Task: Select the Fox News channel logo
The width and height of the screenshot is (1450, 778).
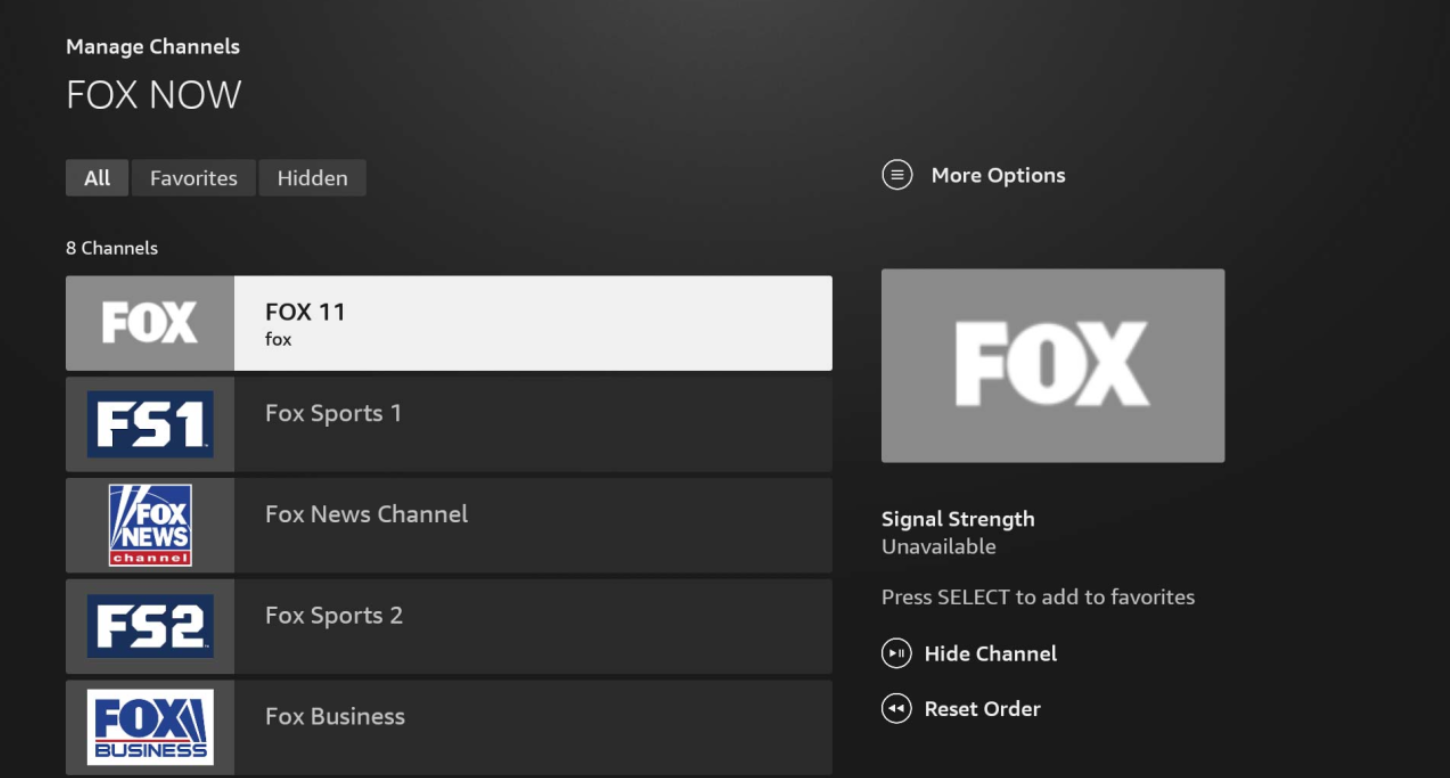Action: pyautogui.click(x=150, y=525)
